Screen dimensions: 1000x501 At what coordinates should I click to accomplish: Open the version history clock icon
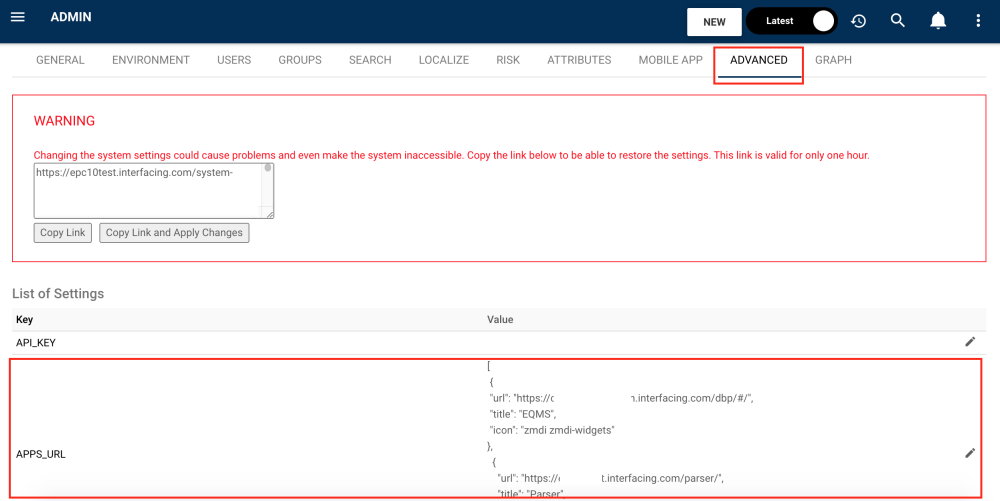click(x=858, y=21)
